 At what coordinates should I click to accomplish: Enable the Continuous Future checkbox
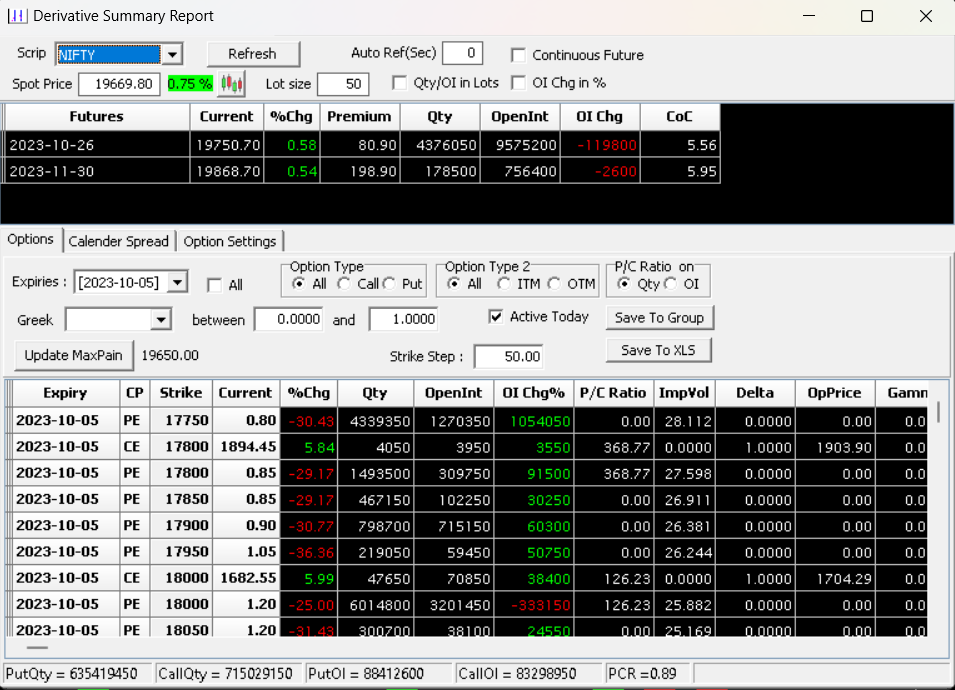pyautogui.click(x=518, y=56)
